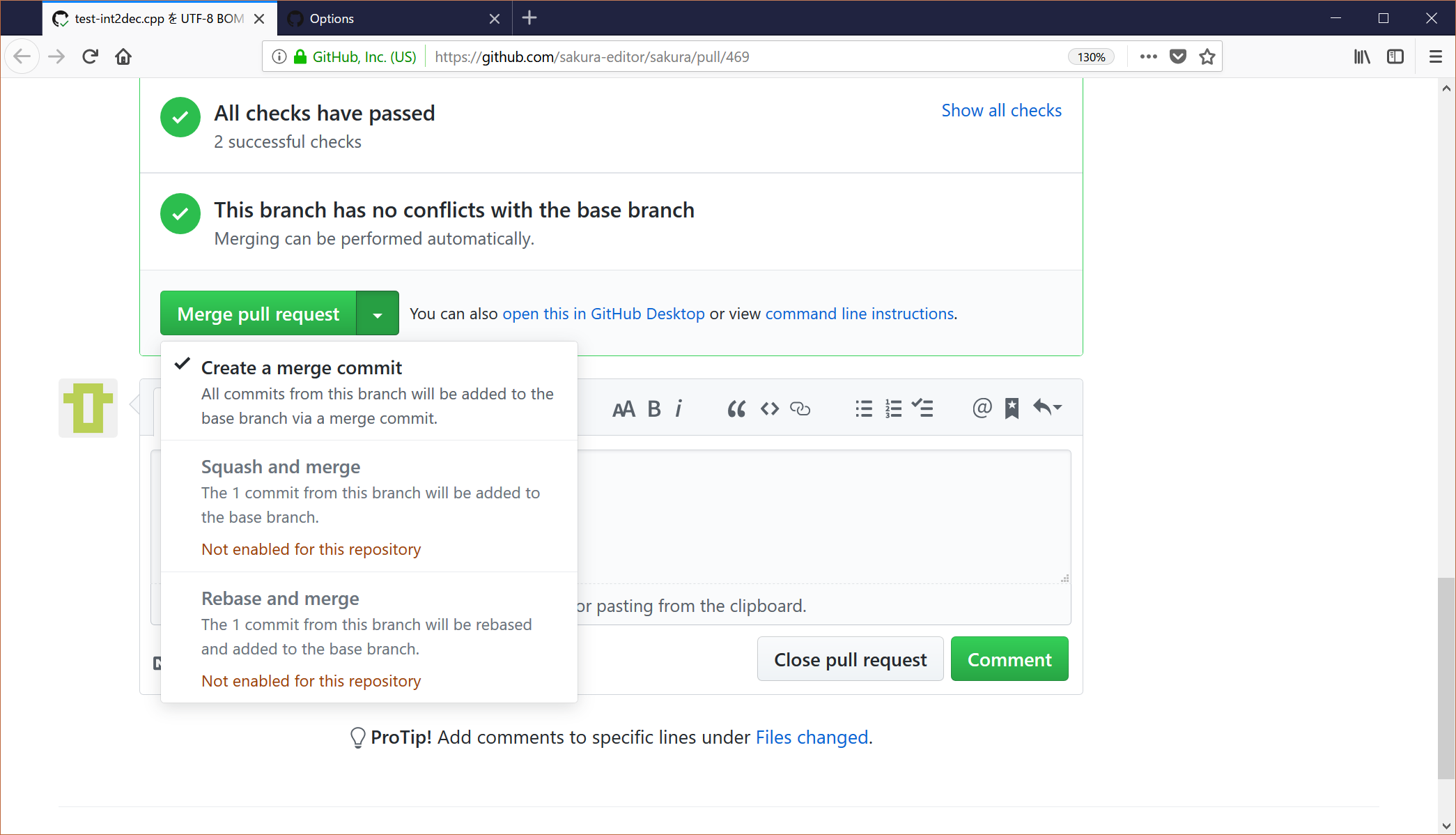
Task: Insert a blockquote in the comment
Action: point(736,408)
